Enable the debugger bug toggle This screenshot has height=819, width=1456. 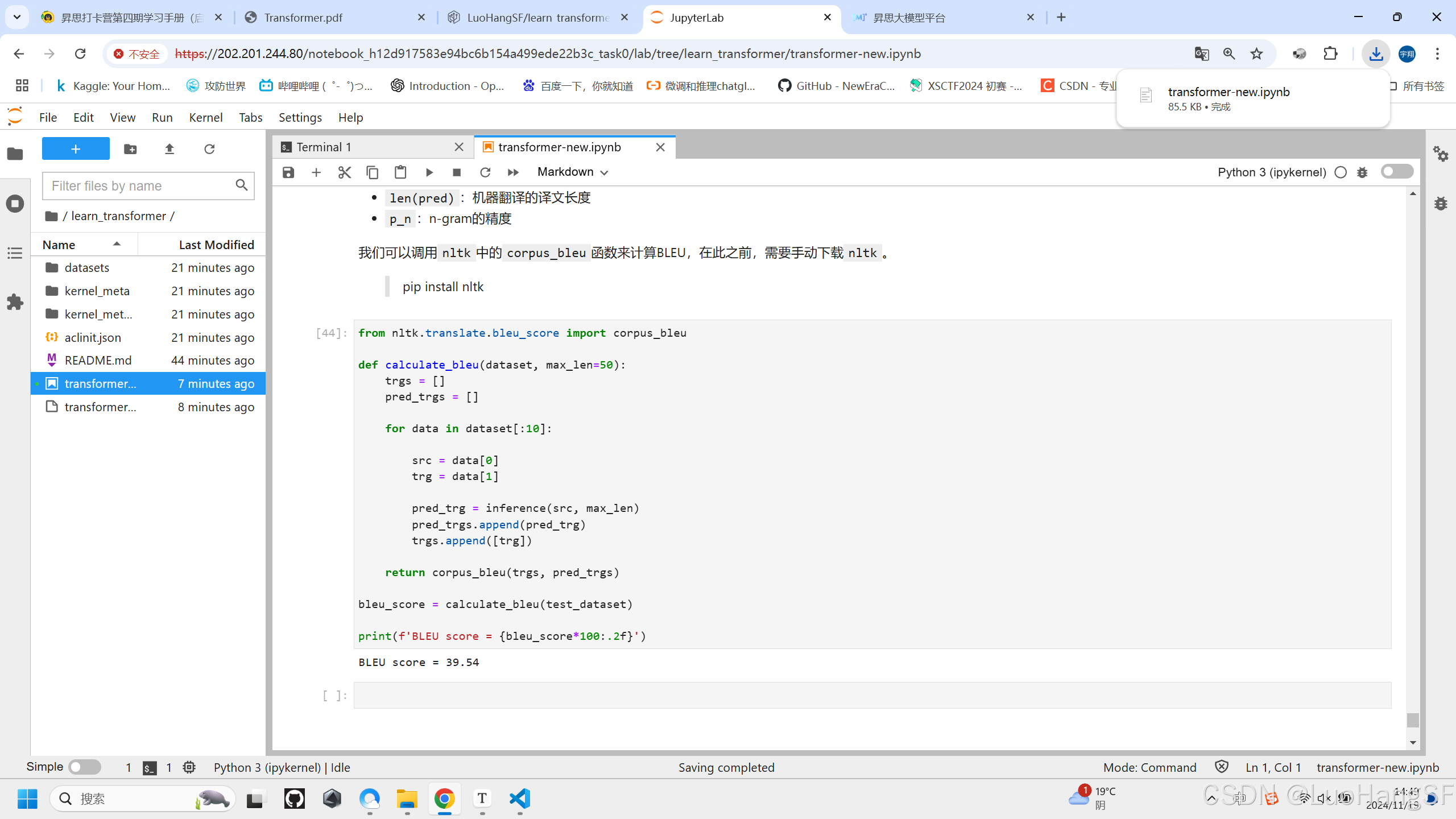(1363, 172)
